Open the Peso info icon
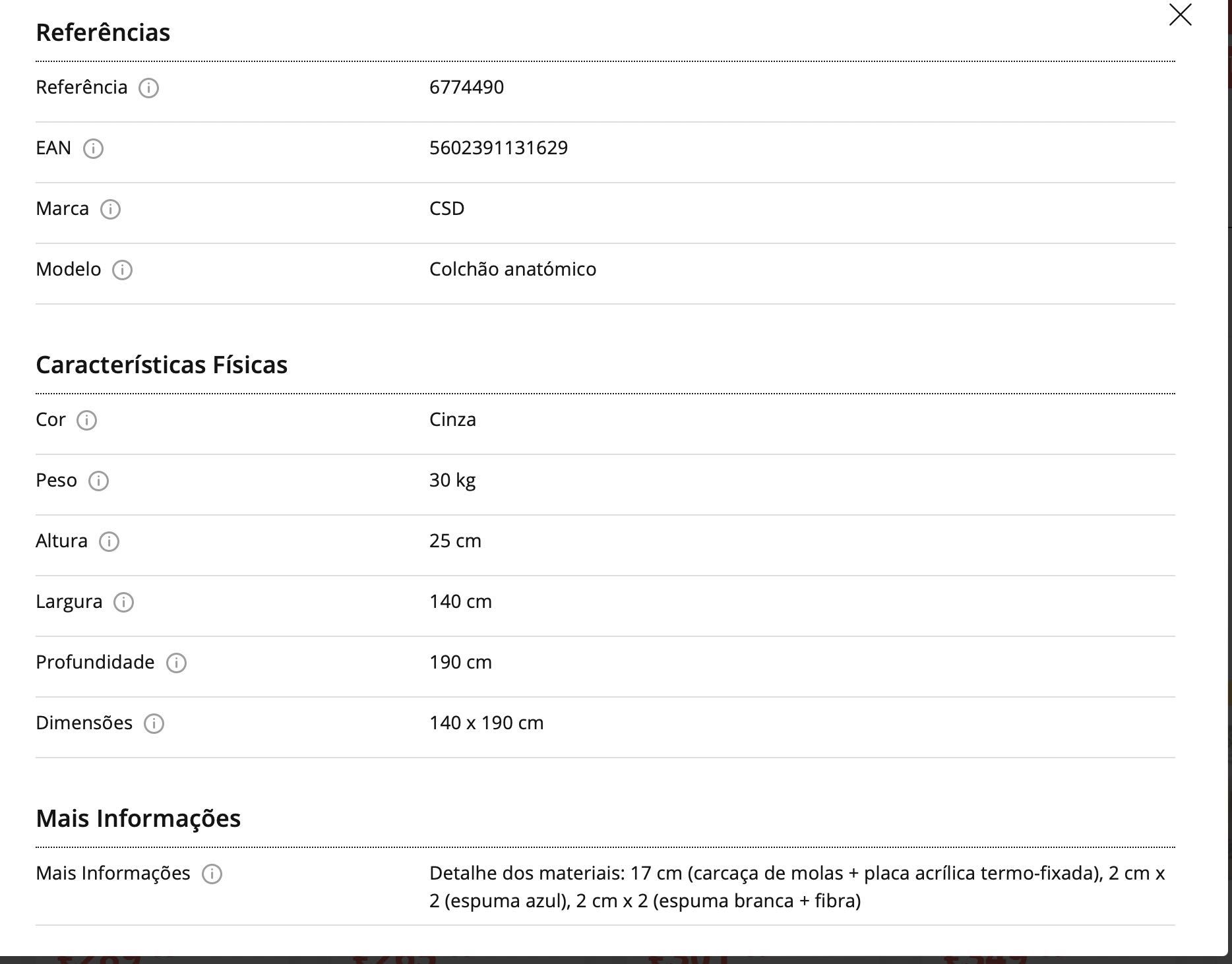Viewport: 1232px width, 964px height. point(98,481)
